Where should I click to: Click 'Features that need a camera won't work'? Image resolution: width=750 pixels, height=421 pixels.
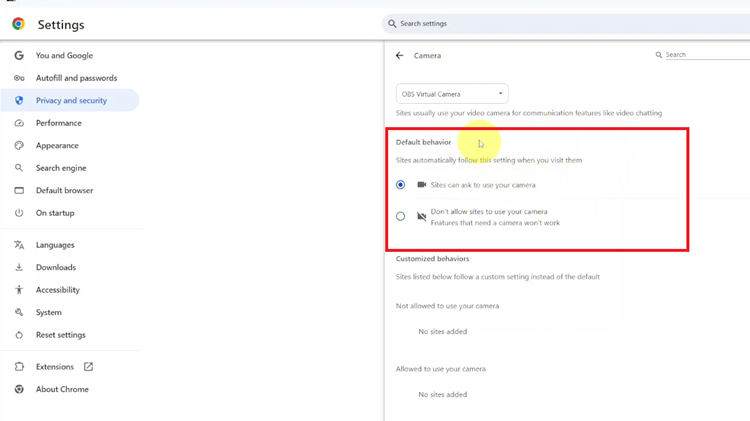tap(495, 223)
